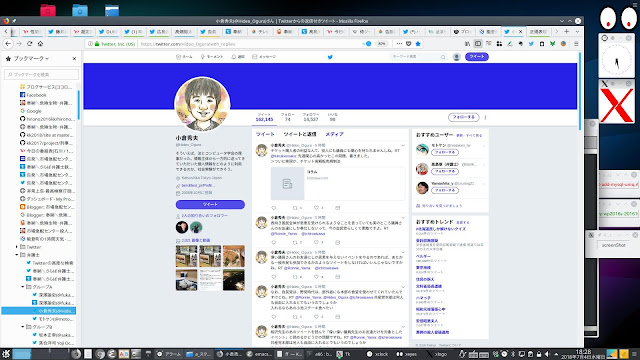Click the フォローする button on profile

(464, 118)
